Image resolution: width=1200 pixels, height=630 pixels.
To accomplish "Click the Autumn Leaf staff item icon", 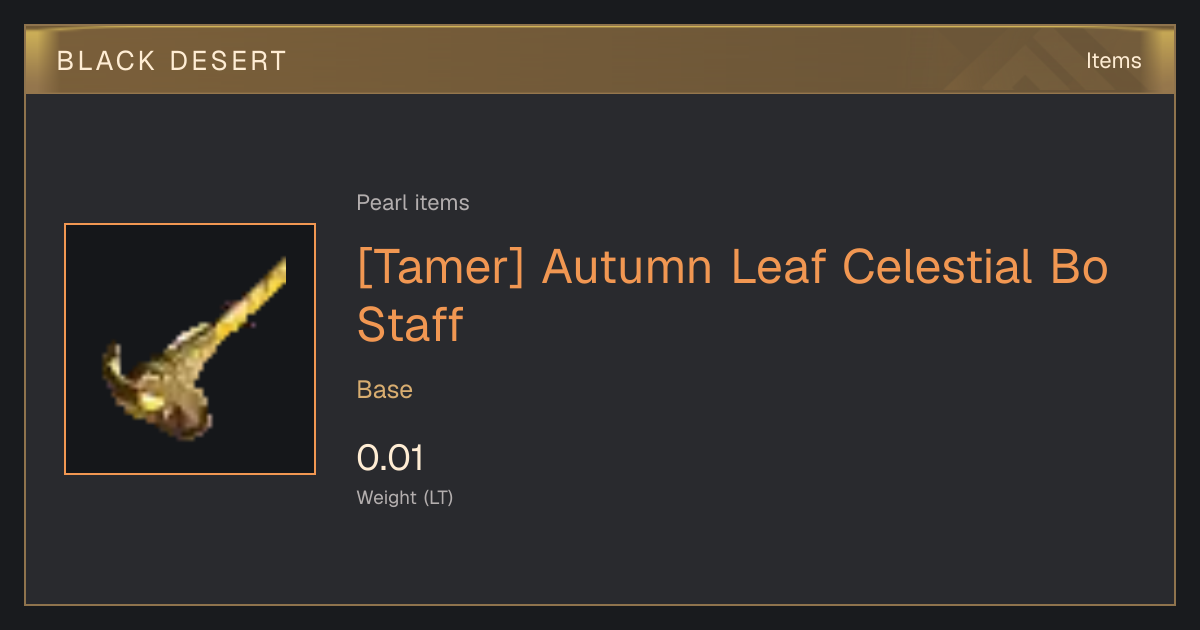I will point(190,349).
